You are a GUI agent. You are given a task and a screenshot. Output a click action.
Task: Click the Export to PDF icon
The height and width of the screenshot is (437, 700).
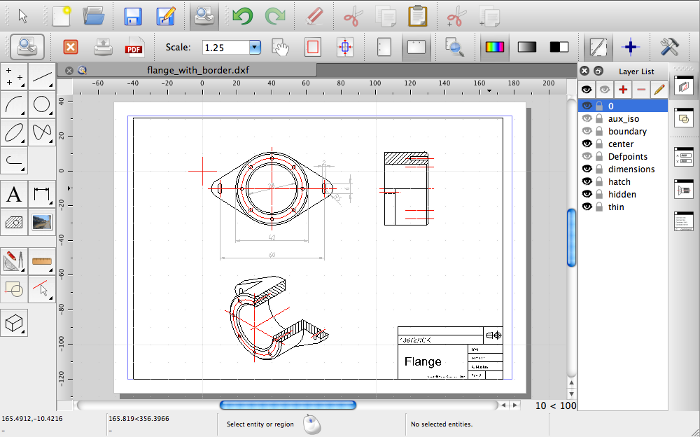[134, 47]
